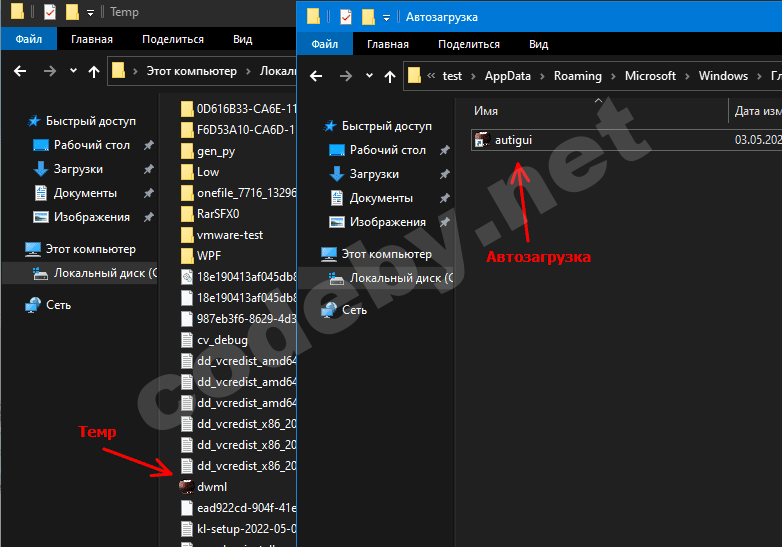Expand hidden breadcrumb path via double chevron
Image resolution: width=782 pixels, height=547 pixels.
(431, 75)
